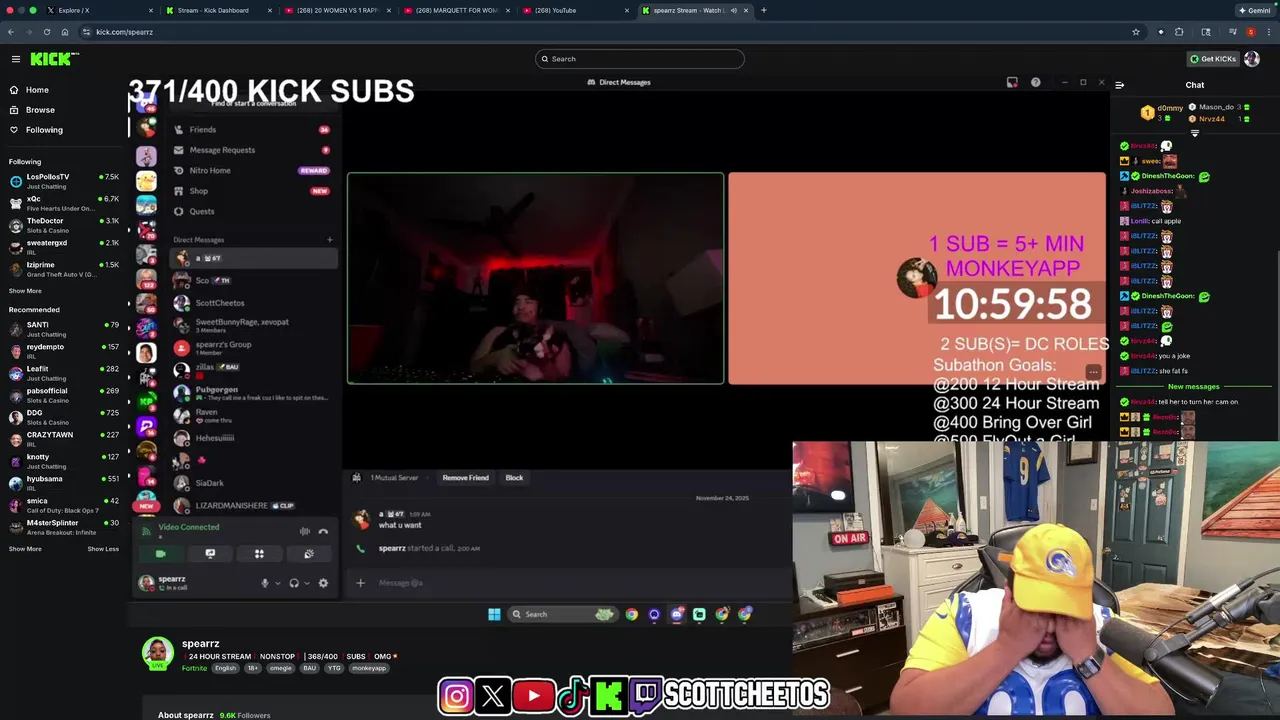
Task: Click Block button in Discord
Action: (x=514, y=478)
